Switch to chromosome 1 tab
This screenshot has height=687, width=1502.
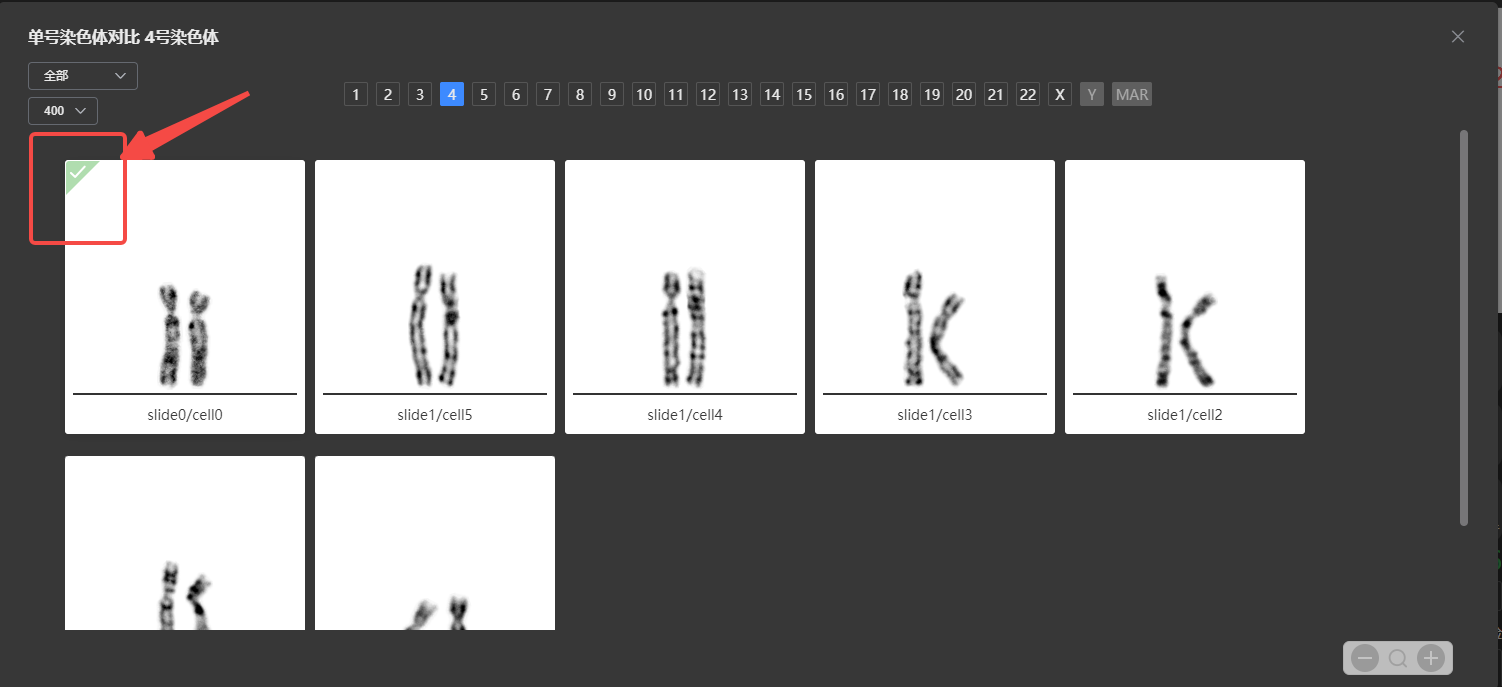(x=356, y=95)
